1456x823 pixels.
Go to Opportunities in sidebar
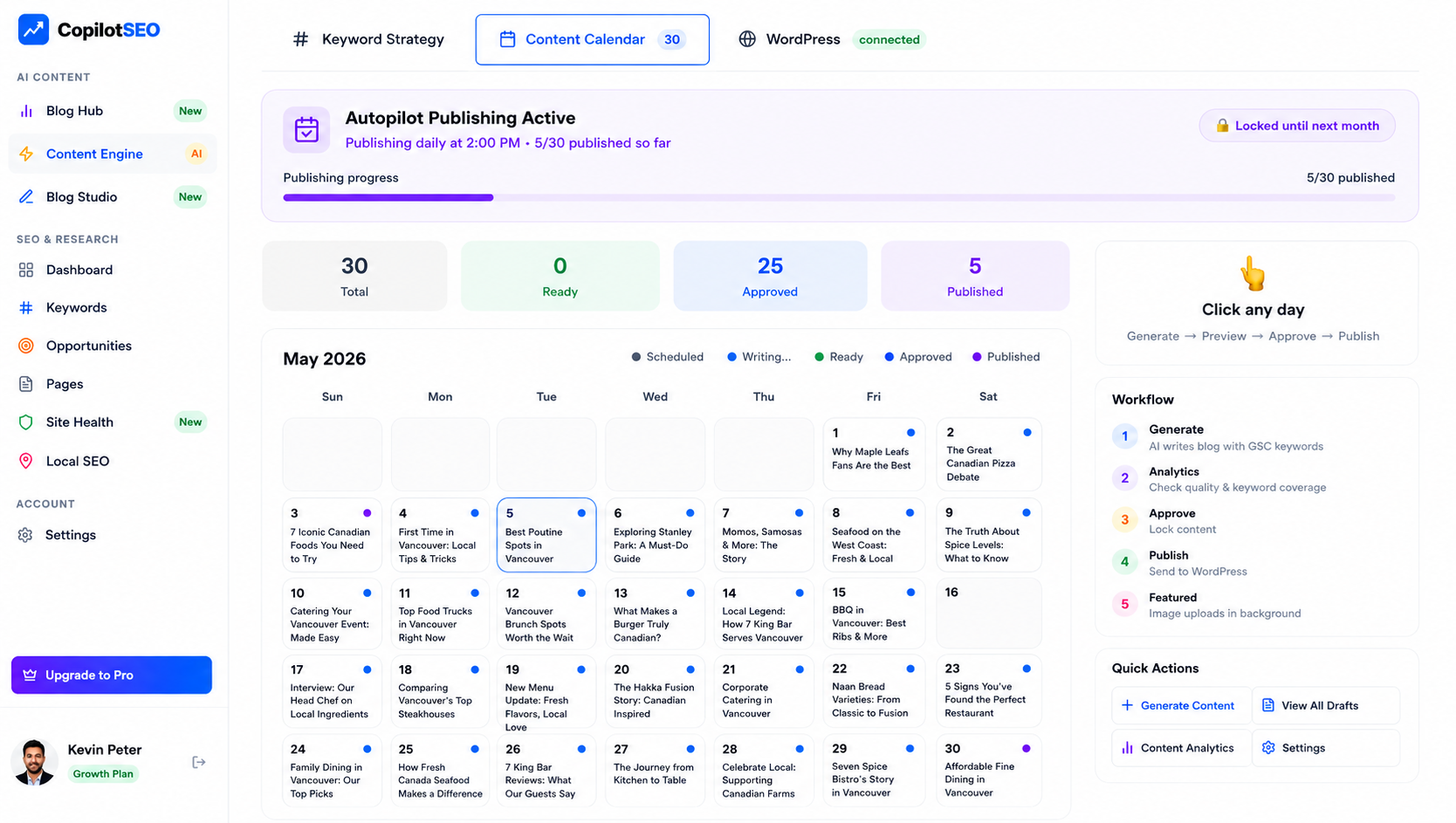[x=113, y=346]
